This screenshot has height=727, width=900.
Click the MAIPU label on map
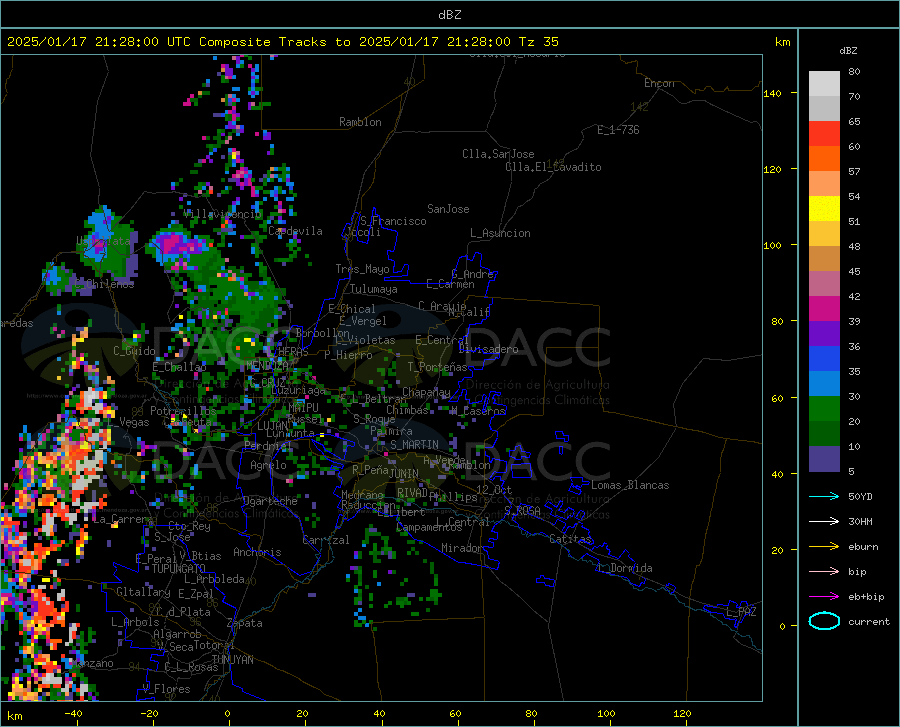tap(303, 407)
